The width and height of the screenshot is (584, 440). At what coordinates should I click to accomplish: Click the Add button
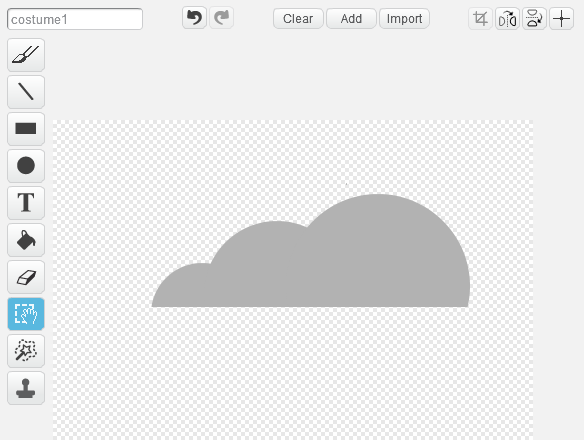pos(351,19)
